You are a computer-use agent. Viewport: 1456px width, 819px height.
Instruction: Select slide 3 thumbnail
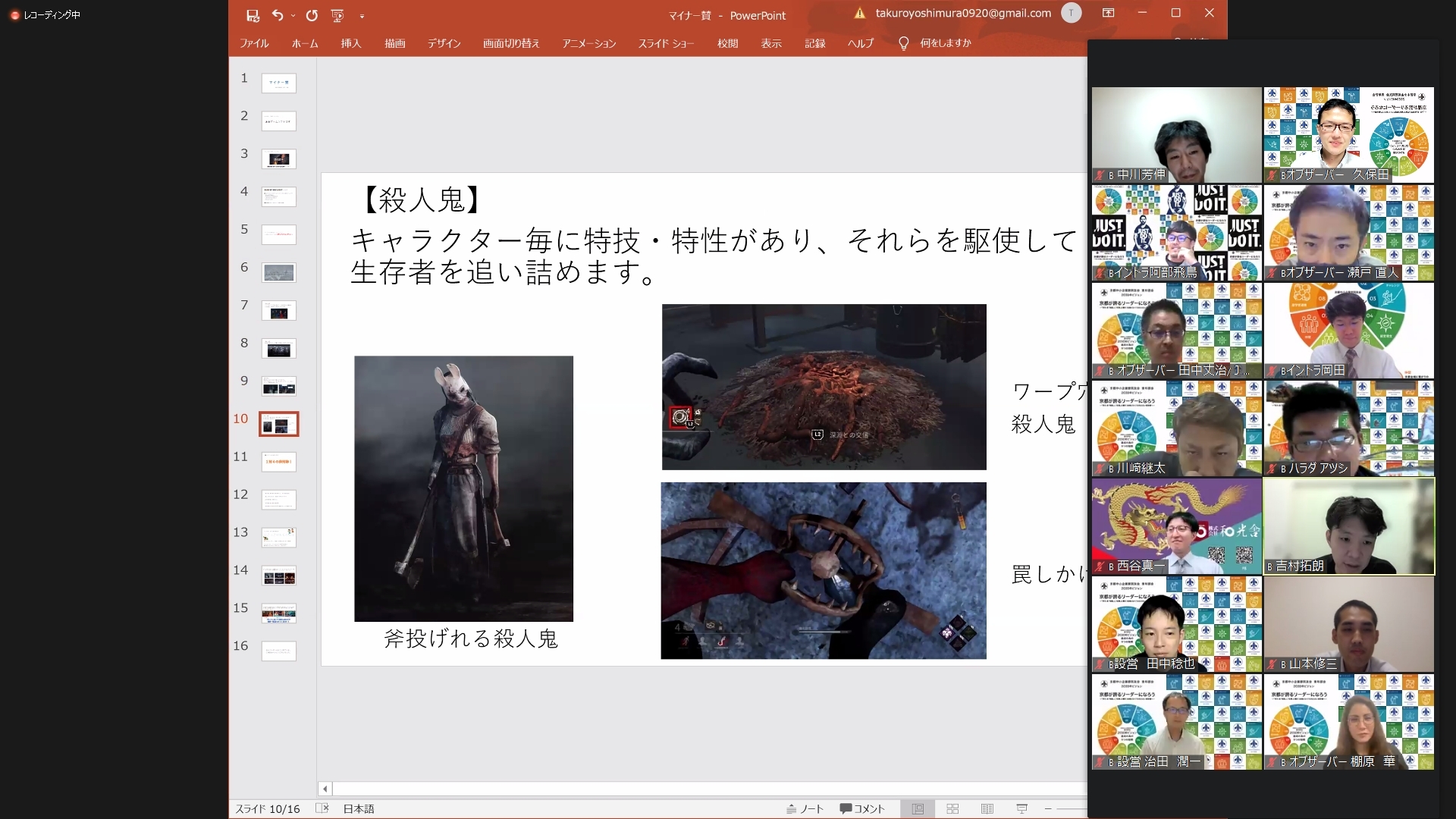(x=279, y=158)
